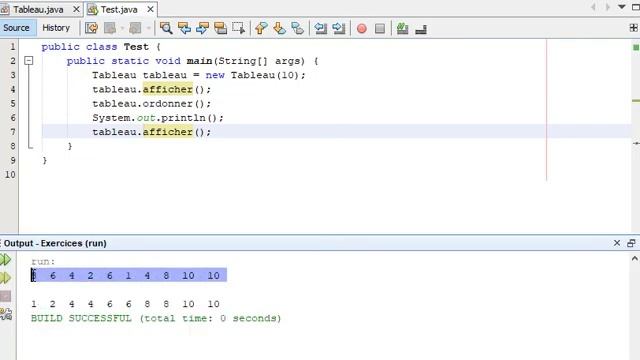
Task: Click the Comment code icon
Action: tap(402, 28)
